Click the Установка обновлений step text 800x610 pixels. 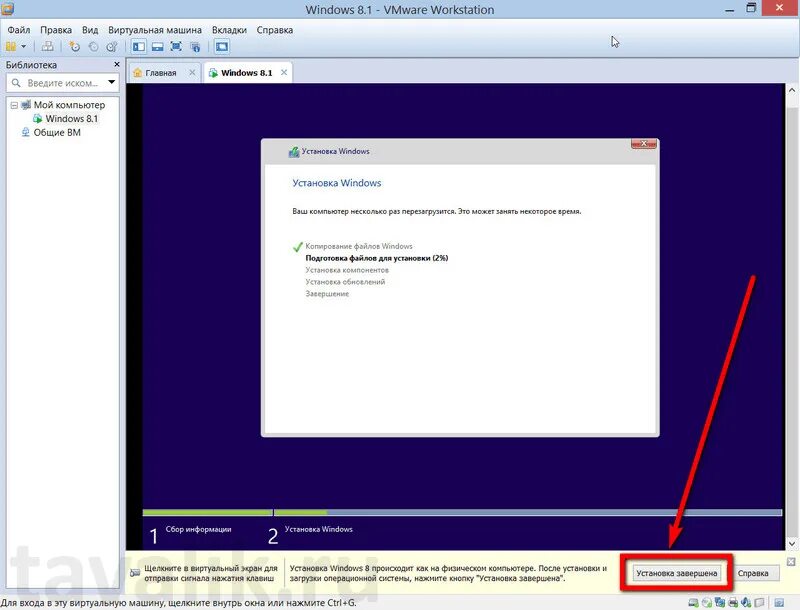click(x=345, y=282)
